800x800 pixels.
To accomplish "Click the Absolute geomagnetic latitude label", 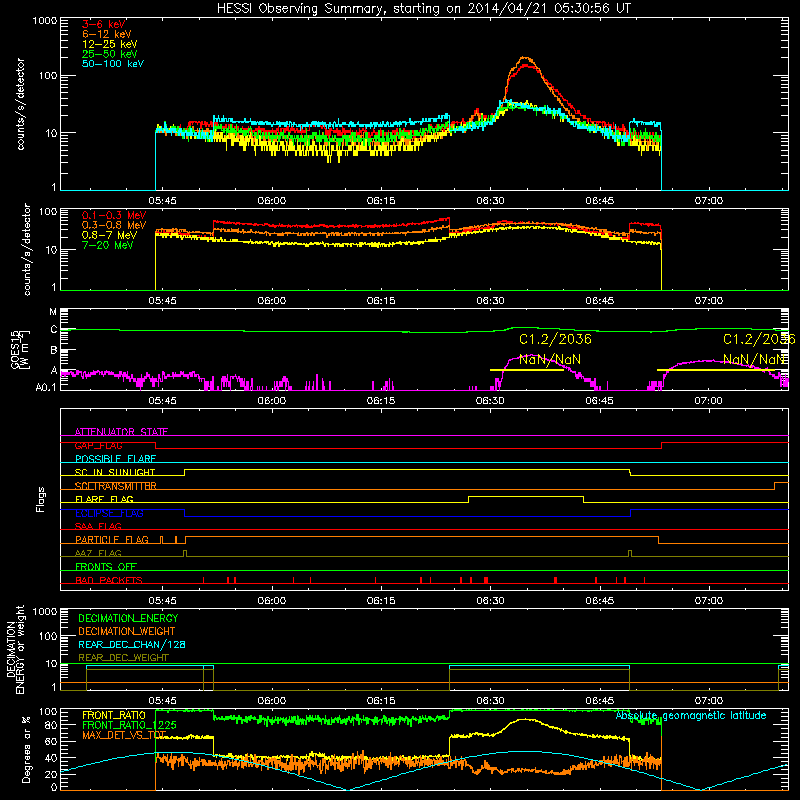I will [691, 716].
